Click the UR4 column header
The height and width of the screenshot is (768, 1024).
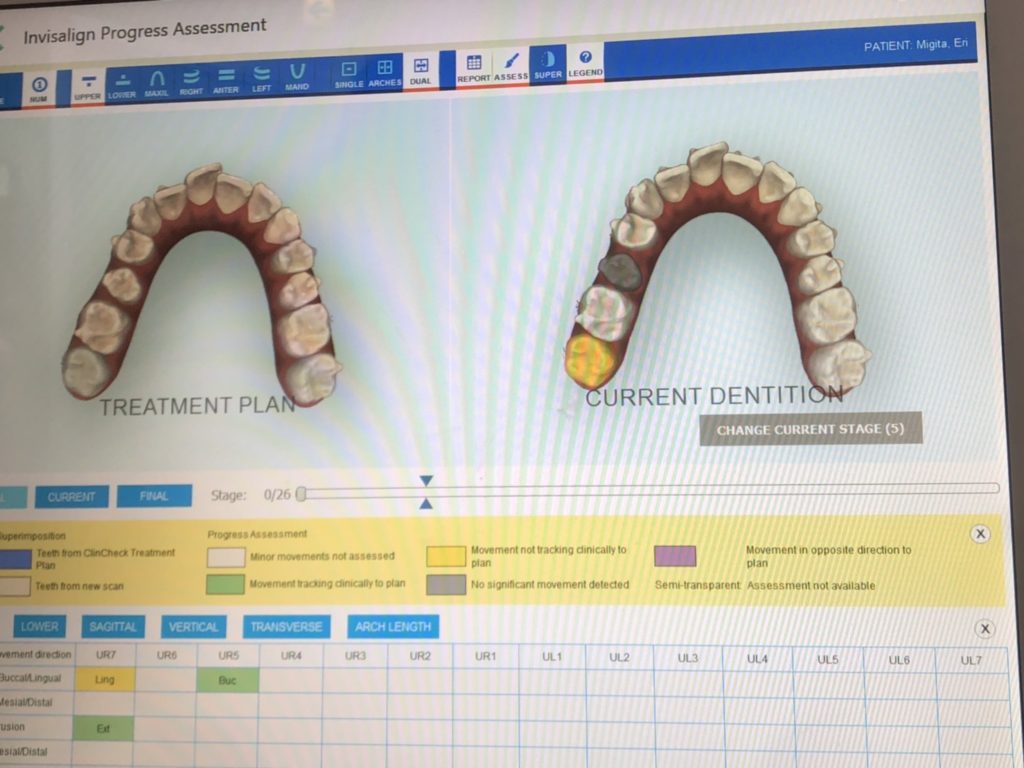291,655
